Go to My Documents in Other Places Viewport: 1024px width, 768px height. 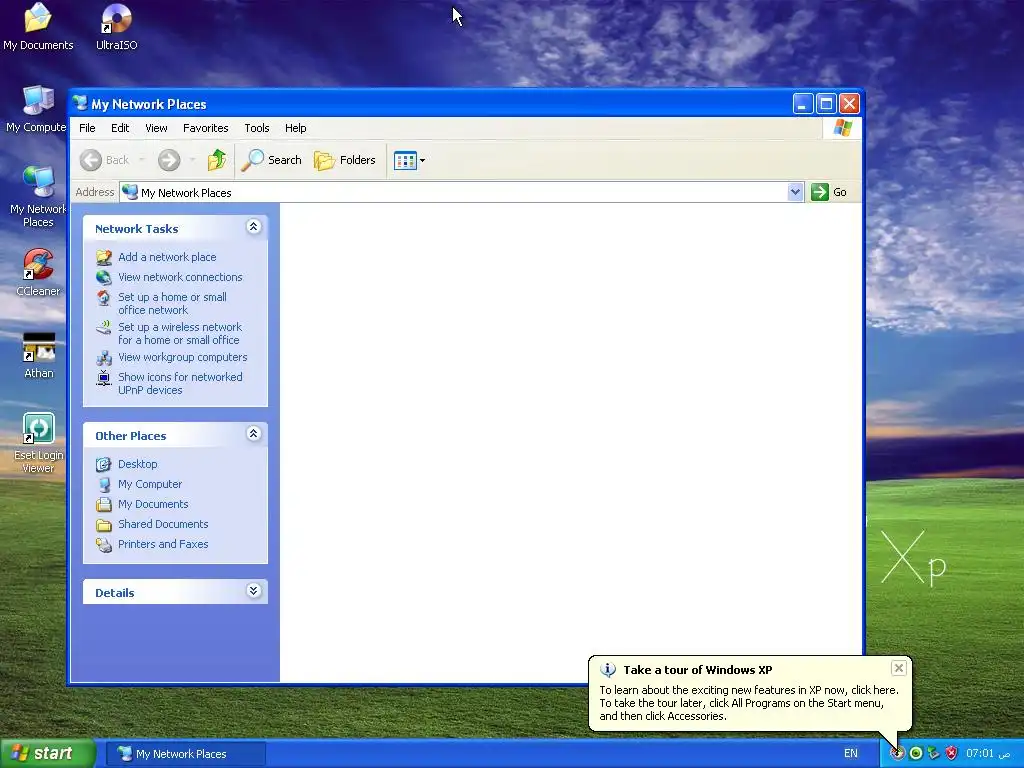pos(153,504)
